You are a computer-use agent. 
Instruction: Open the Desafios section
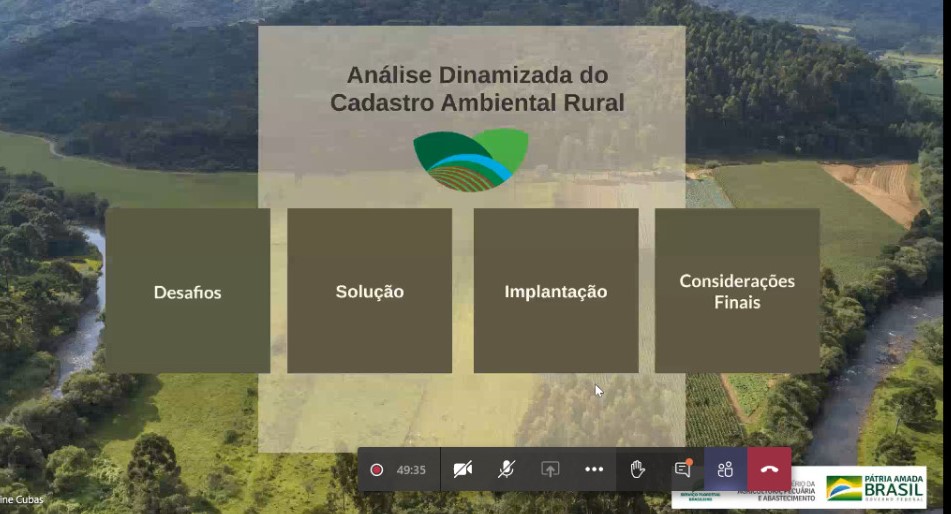(x=187, y=291)
